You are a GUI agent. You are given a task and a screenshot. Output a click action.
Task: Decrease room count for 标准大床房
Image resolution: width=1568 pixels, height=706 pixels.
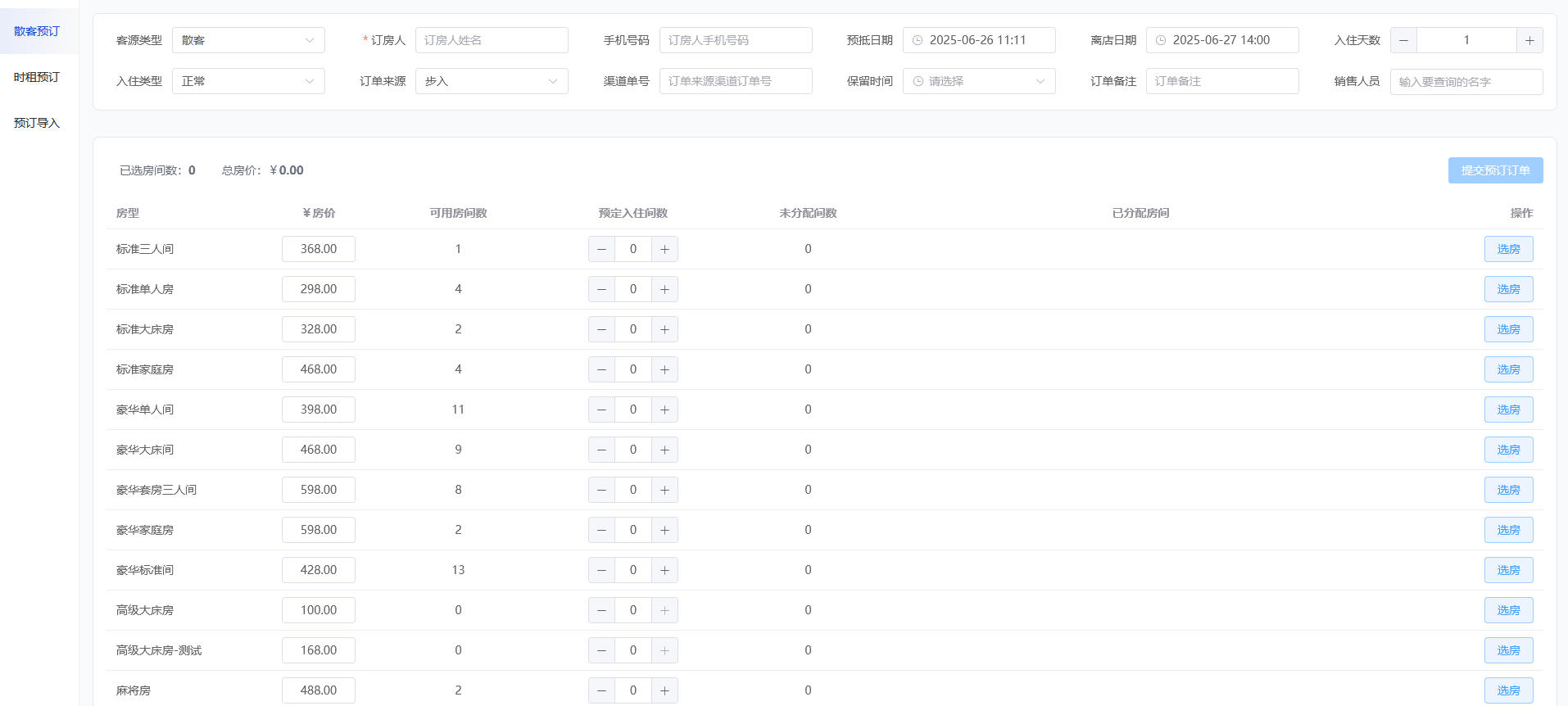click(x=601, y=329)
